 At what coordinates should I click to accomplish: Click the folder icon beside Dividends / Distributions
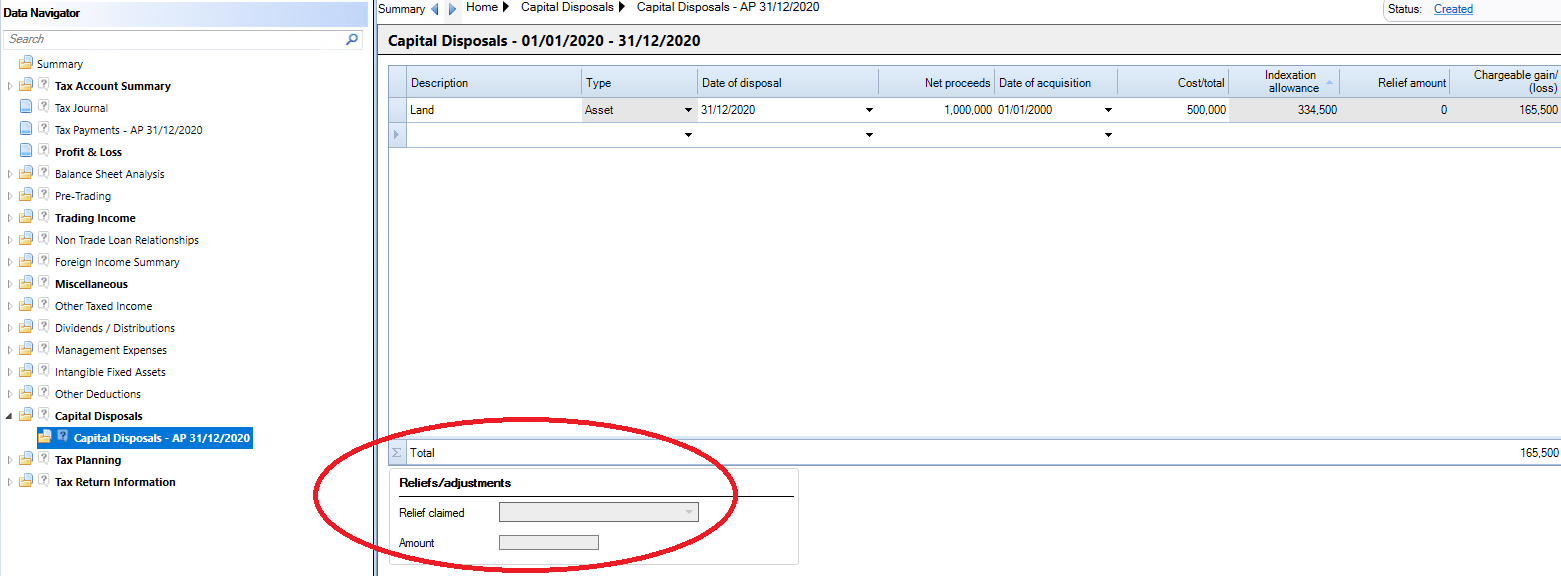click(x=26, y=328)
